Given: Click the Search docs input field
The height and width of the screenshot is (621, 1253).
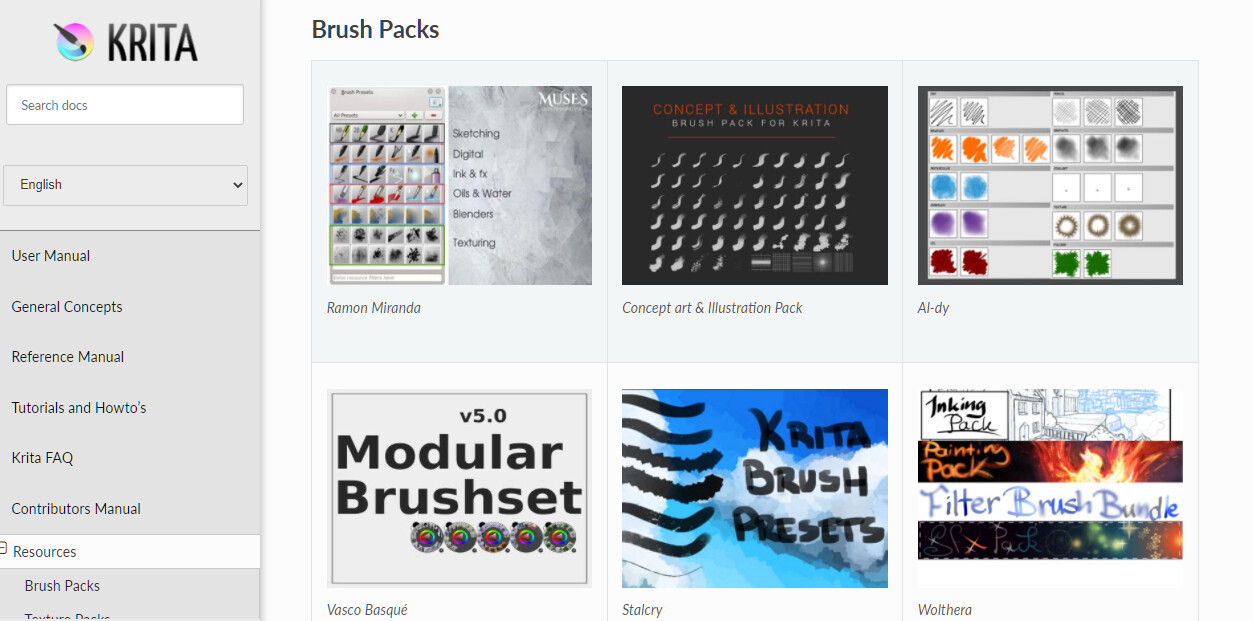Looking at the screenshot, I should (x=125, y=105).
